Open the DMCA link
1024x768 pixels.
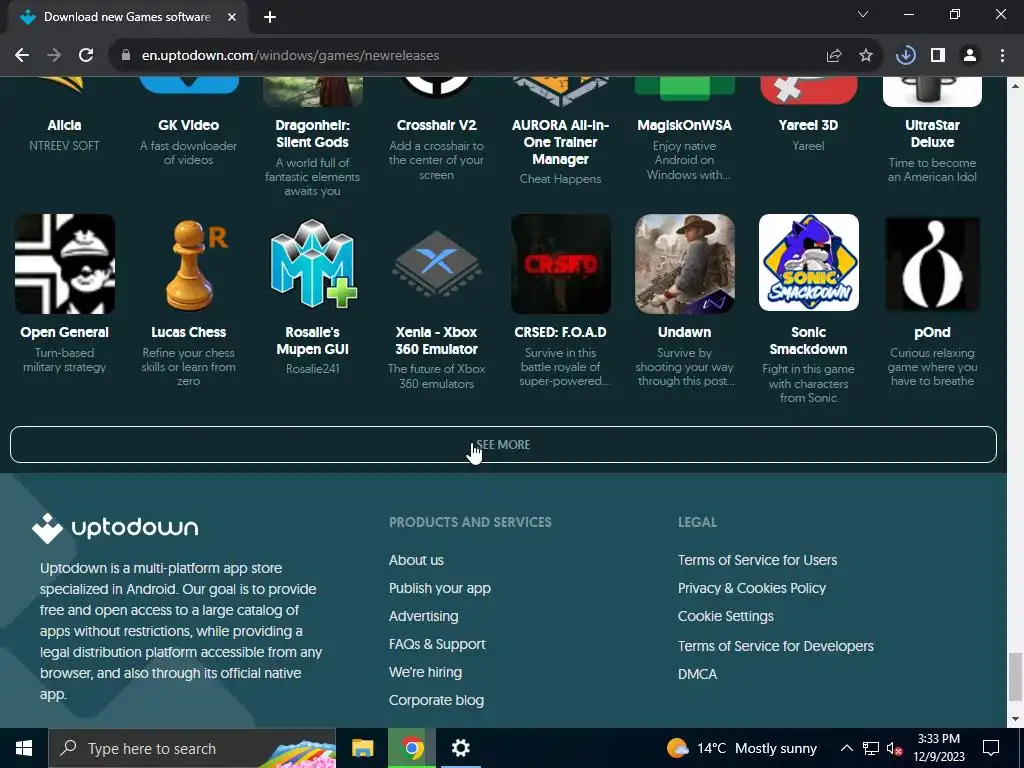coord(697,674)
